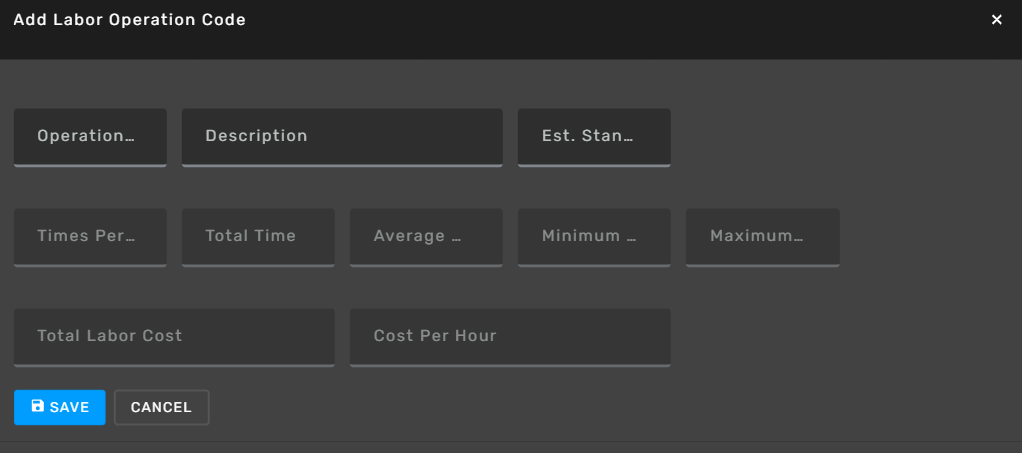
Task: Focus the Minimum… field
Action: (x=594, y=237)
